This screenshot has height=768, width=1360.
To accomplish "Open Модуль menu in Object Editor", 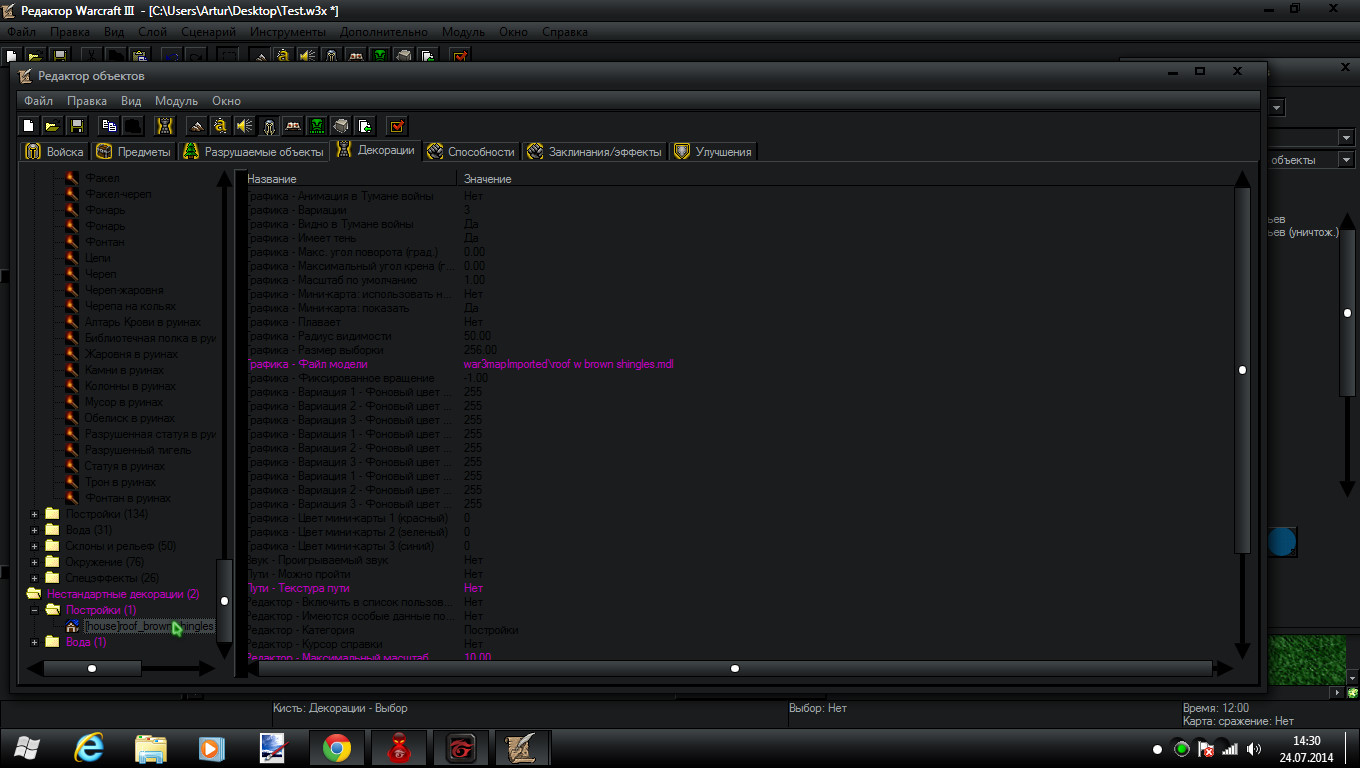I will (x=177, y=101).
